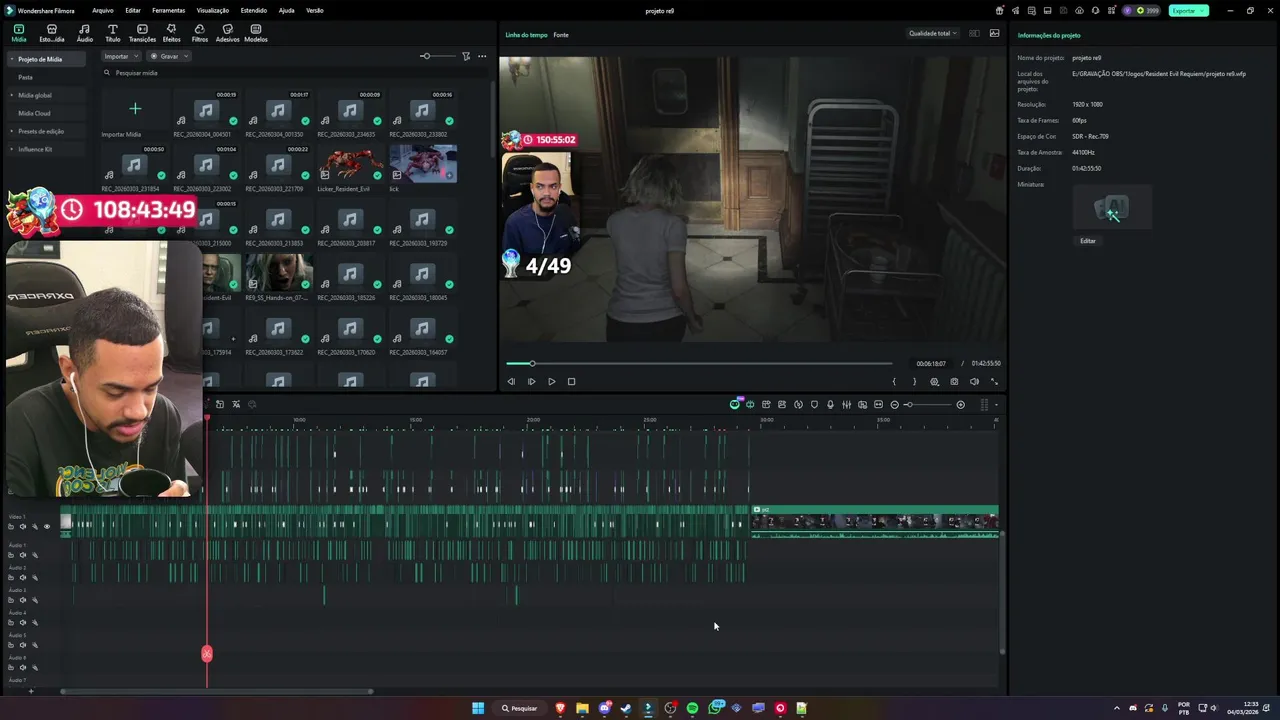Zoom out the timeline with minus button

point(894,405)
